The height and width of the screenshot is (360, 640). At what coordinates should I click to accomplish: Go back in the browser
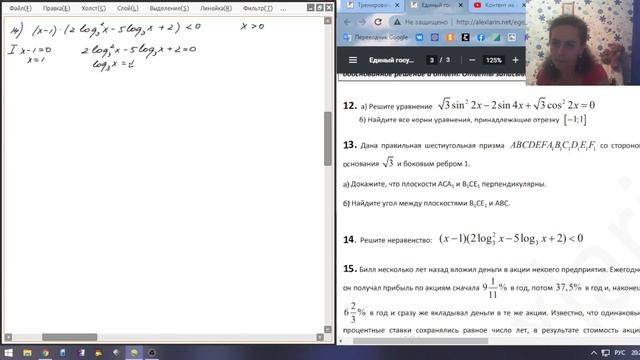point(347,22)
